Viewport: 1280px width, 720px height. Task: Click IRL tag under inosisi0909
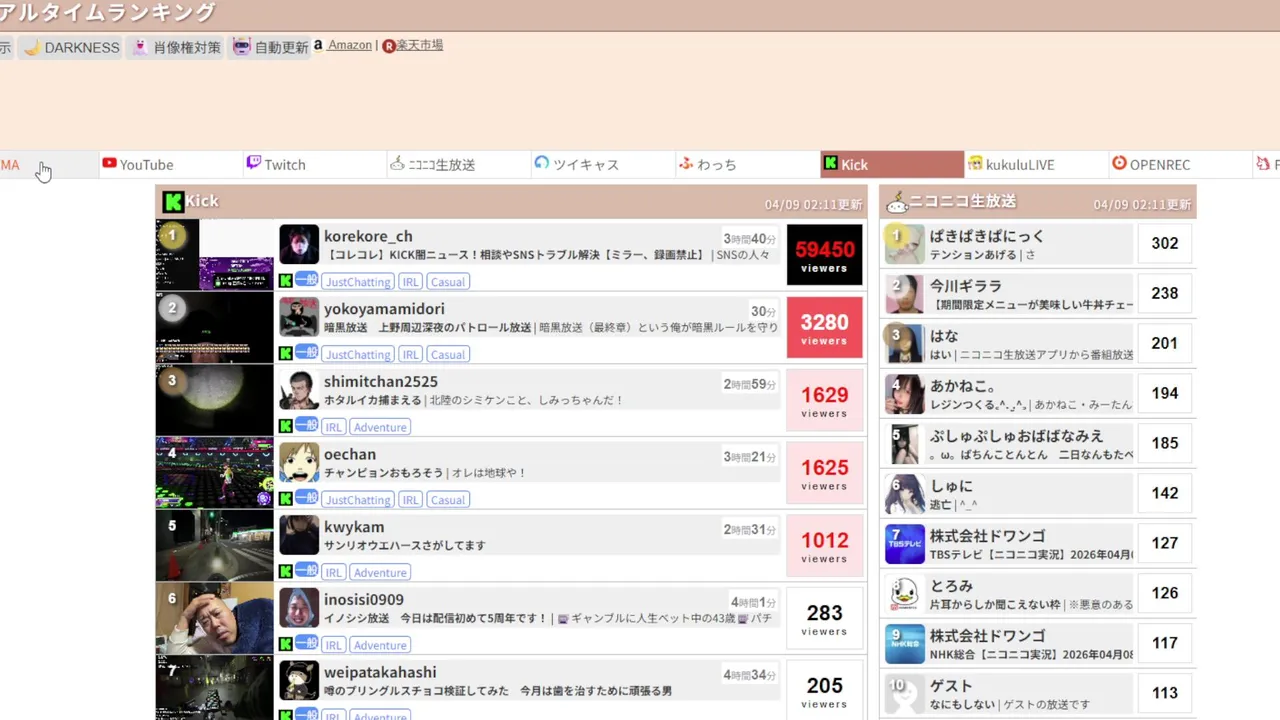coord(334,646)
